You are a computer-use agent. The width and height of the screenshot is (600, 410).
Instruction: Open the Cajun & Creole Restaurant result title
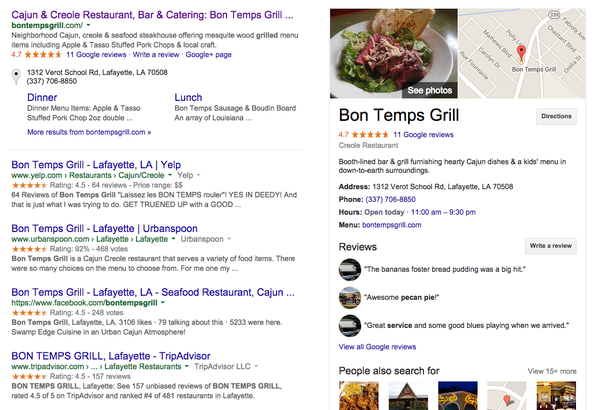tap(152, 15)
